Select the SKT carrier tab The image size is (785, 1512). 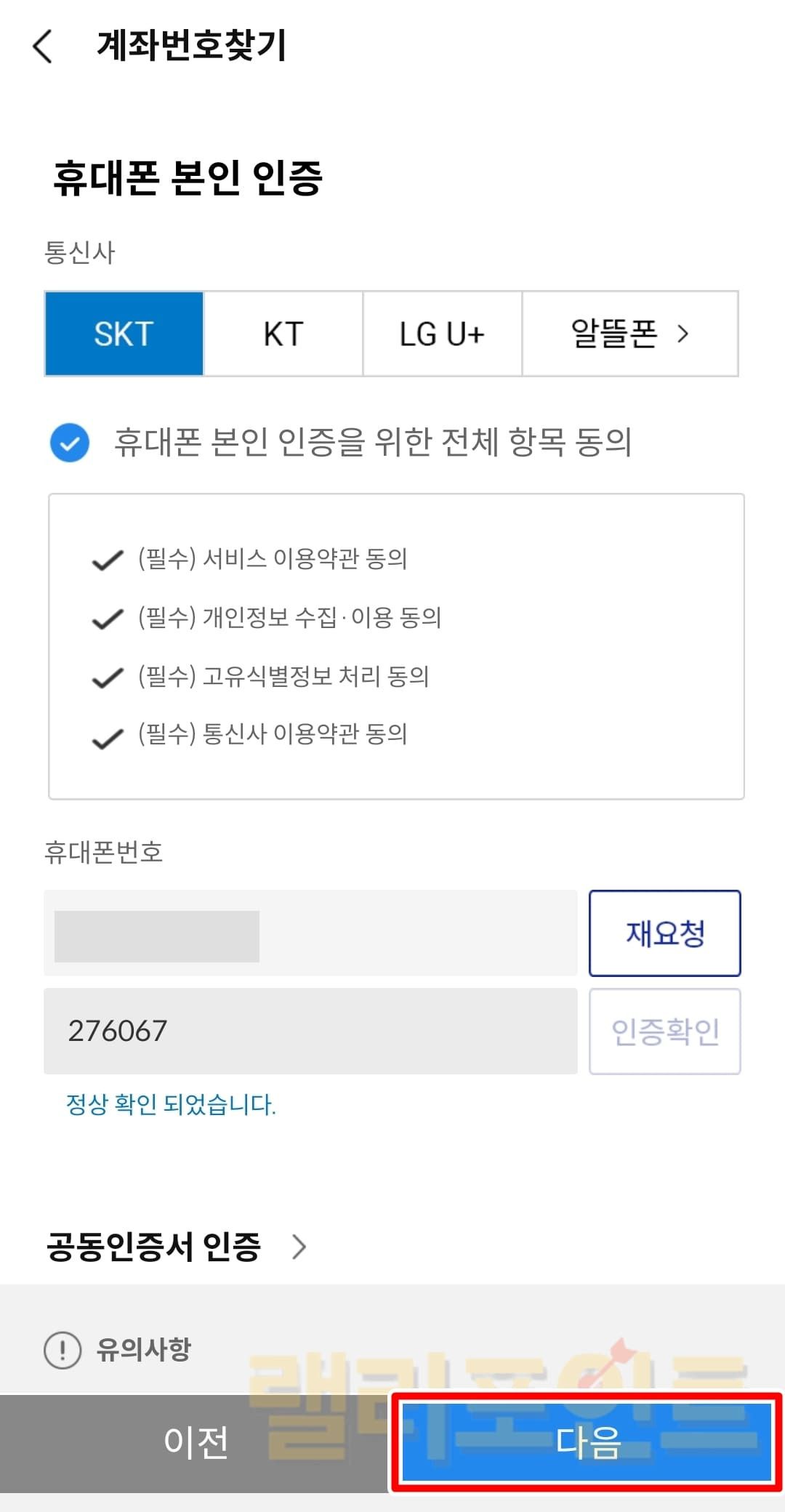pyautogui.click(x=124, y=334)
